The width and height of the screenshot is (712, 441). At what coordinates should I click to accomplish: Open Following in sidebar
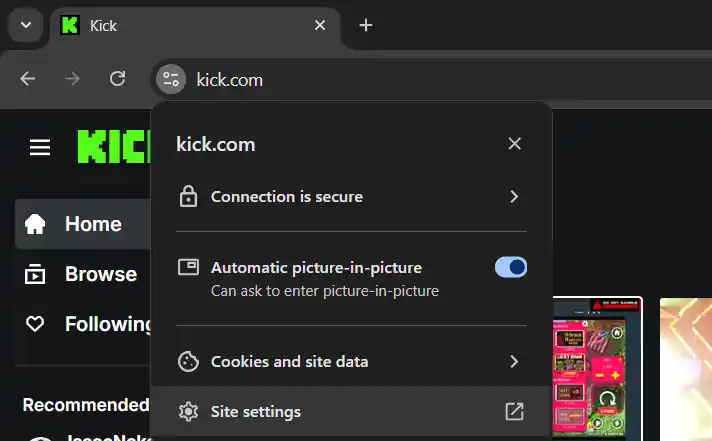click(83, 324)
